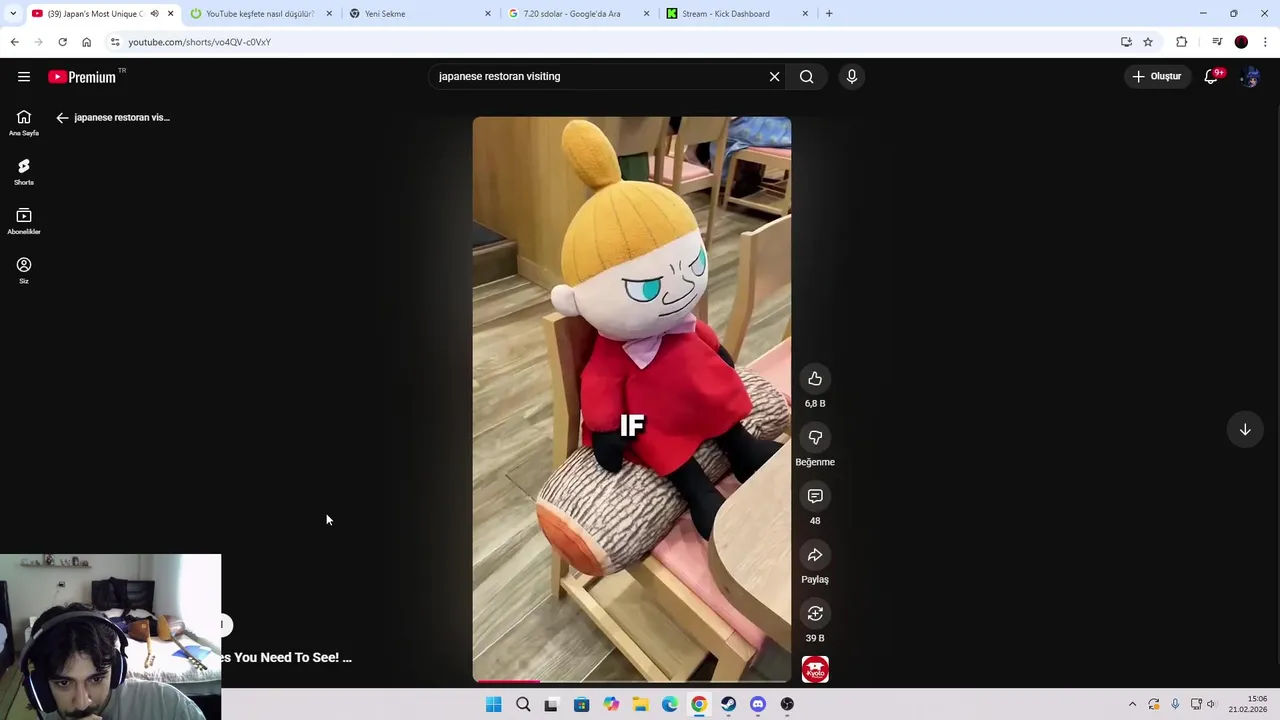The height and width of the screenshot is (720, 1280).
Task: View site information icon in address bar
Action: pyautogui.click(x=115, y=42)
